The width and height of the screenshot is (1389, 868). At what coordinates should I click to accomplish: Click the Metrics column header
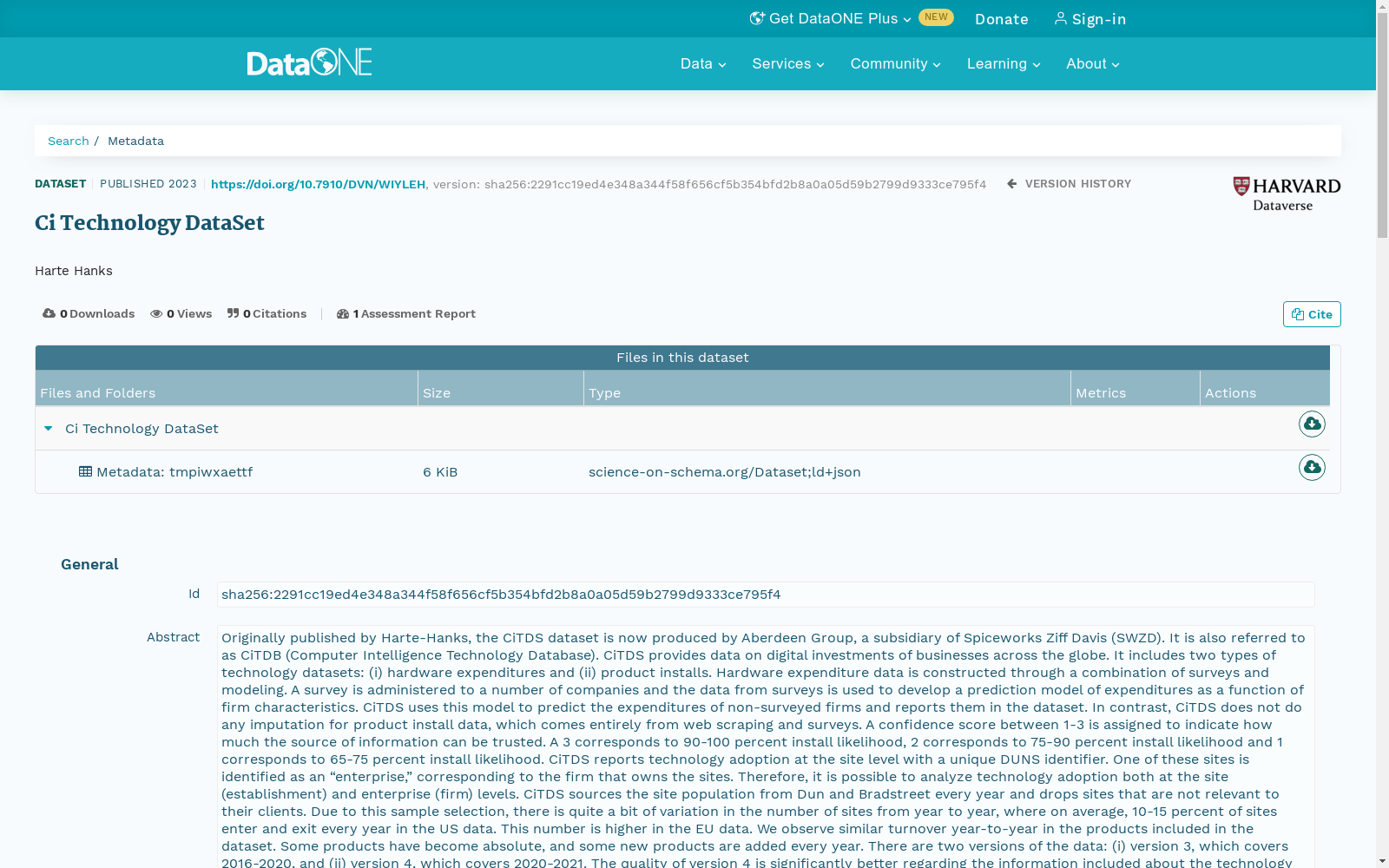click(1136, 389)
